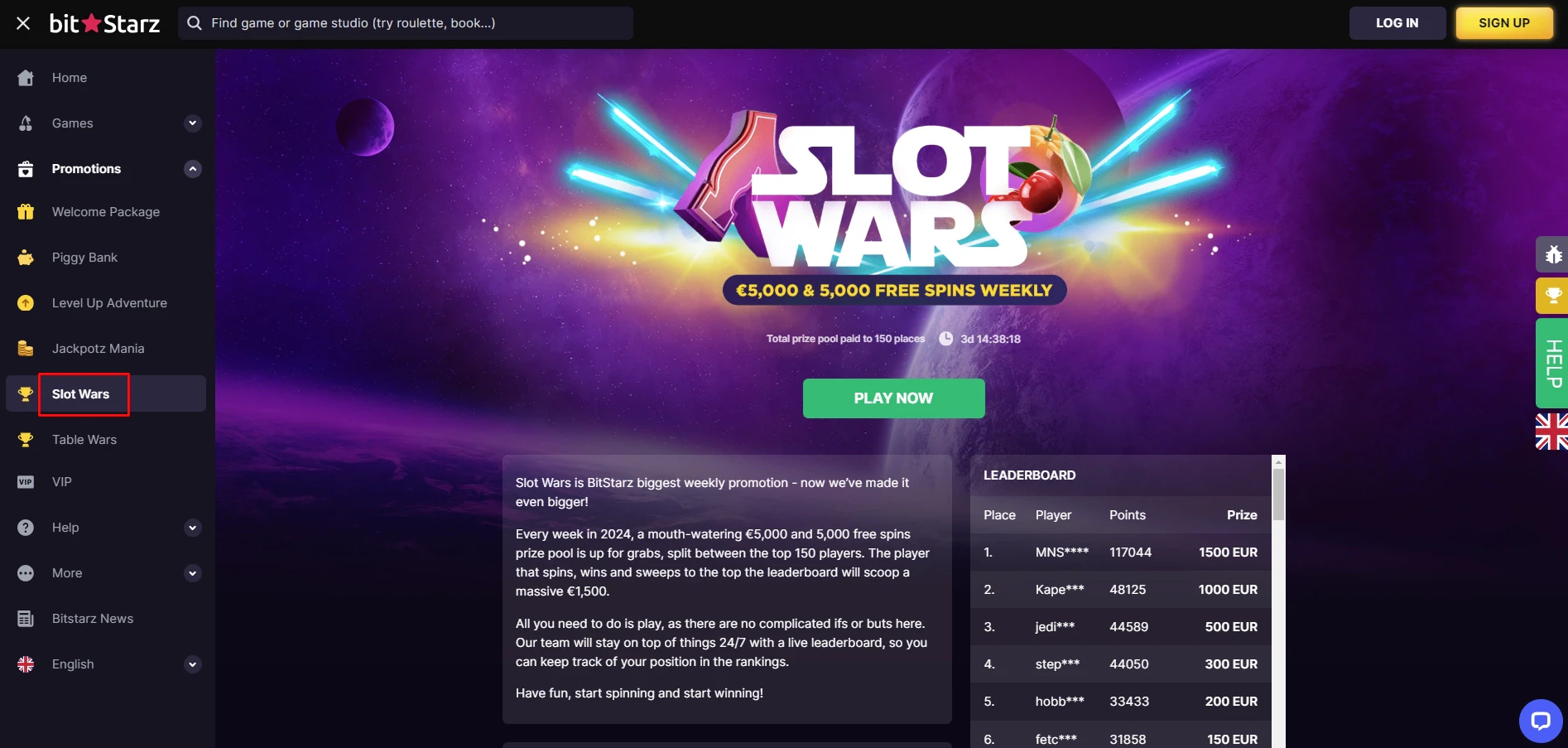
Task: Click the yellow trophy side tab
Action: [x=1552, y=295]
